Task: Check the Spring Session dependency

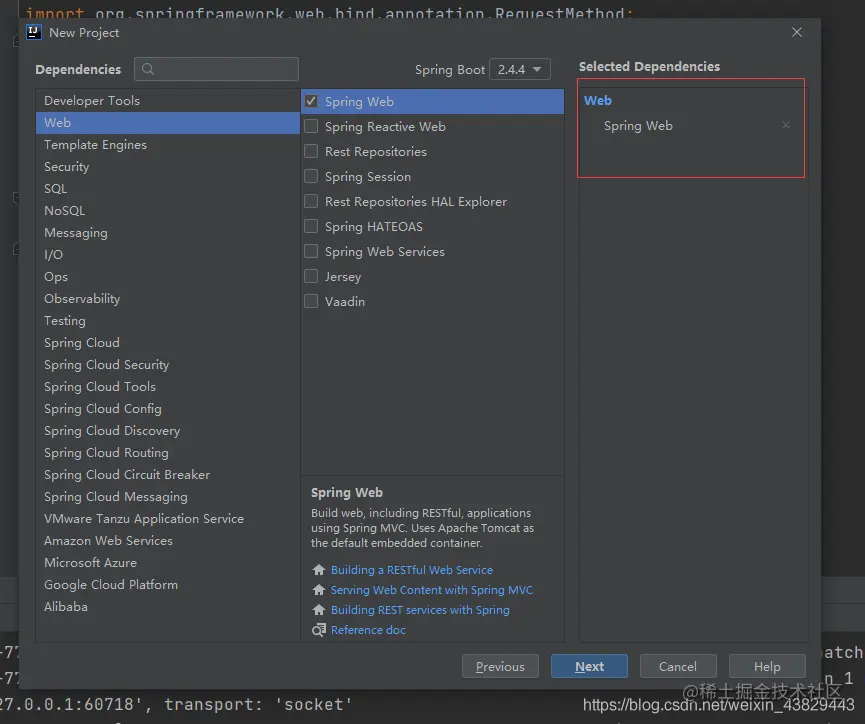Action: click(311, 176)
